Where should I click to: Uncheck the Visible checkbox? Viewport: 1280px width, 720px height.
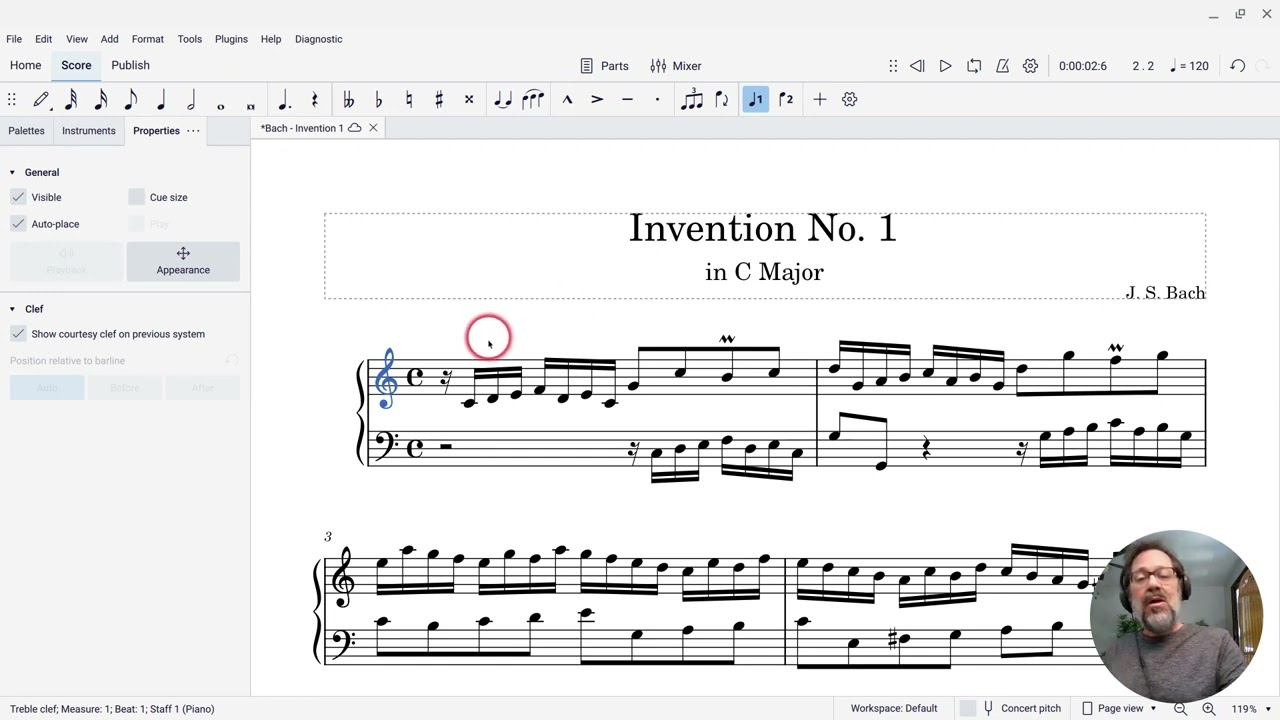point(18,197)
